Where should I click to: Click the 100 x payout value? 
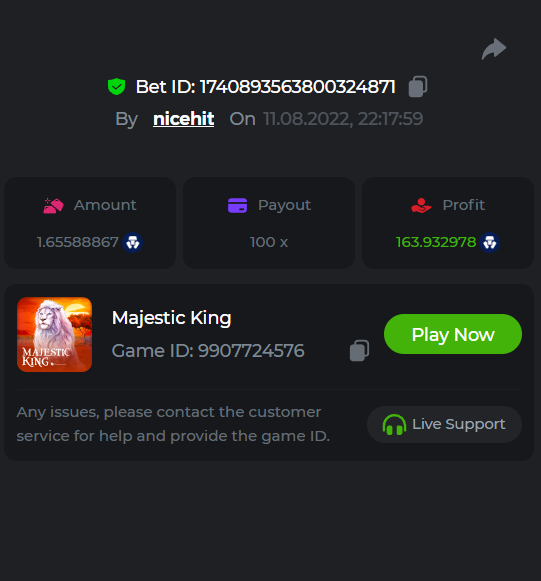tap(269, 242)
